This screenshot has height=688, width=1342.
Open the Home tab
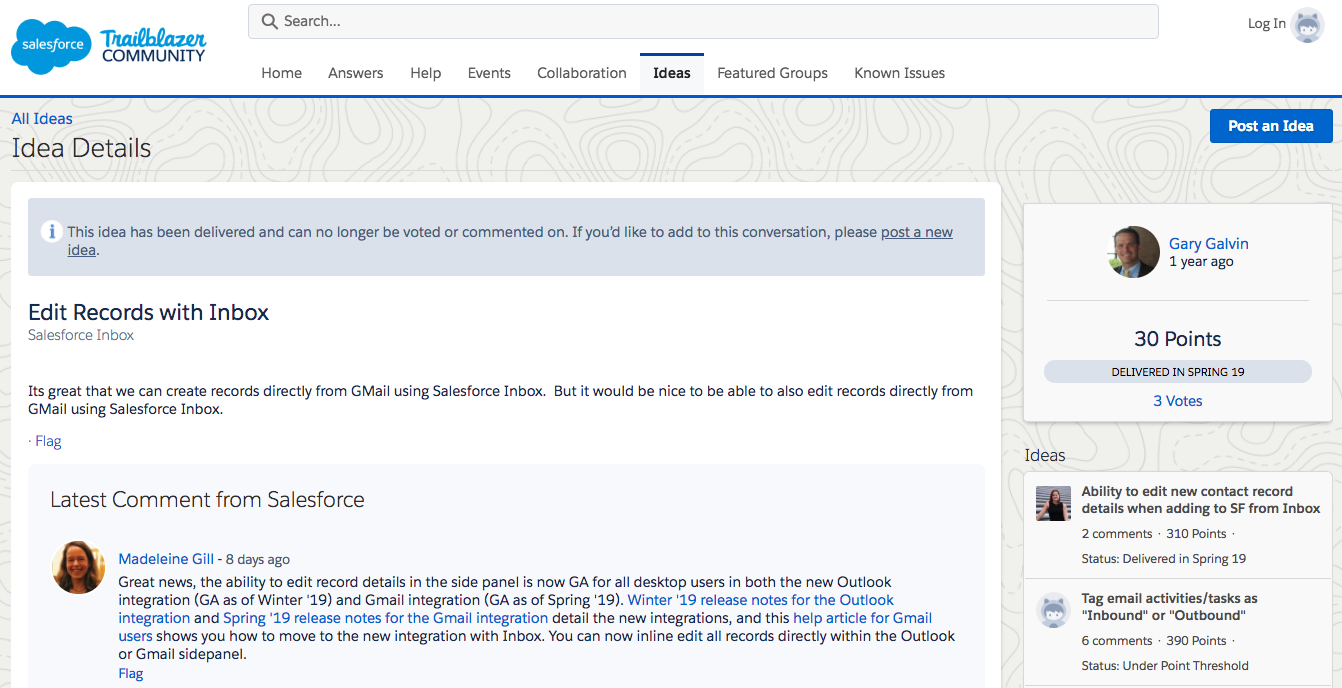(x=281, y=73)
